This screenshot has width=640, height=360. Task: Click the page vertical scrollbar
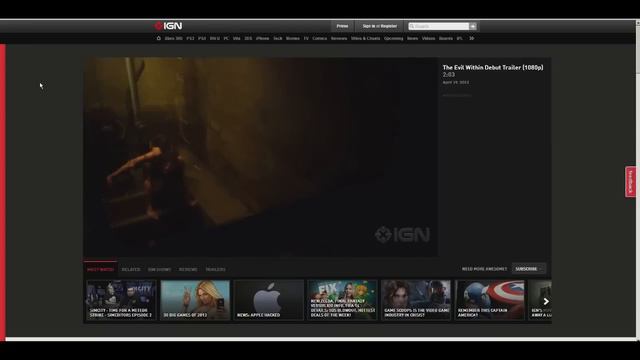click(x=638, y=180)
